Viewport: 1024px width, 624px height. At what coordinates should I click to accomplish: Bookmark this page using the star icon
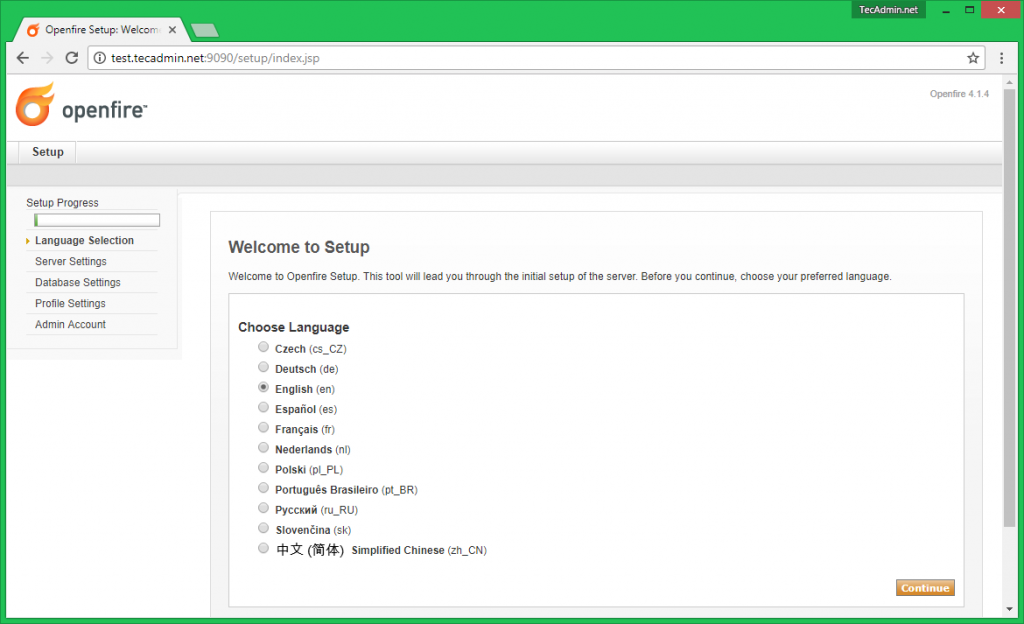coord(972,58)
